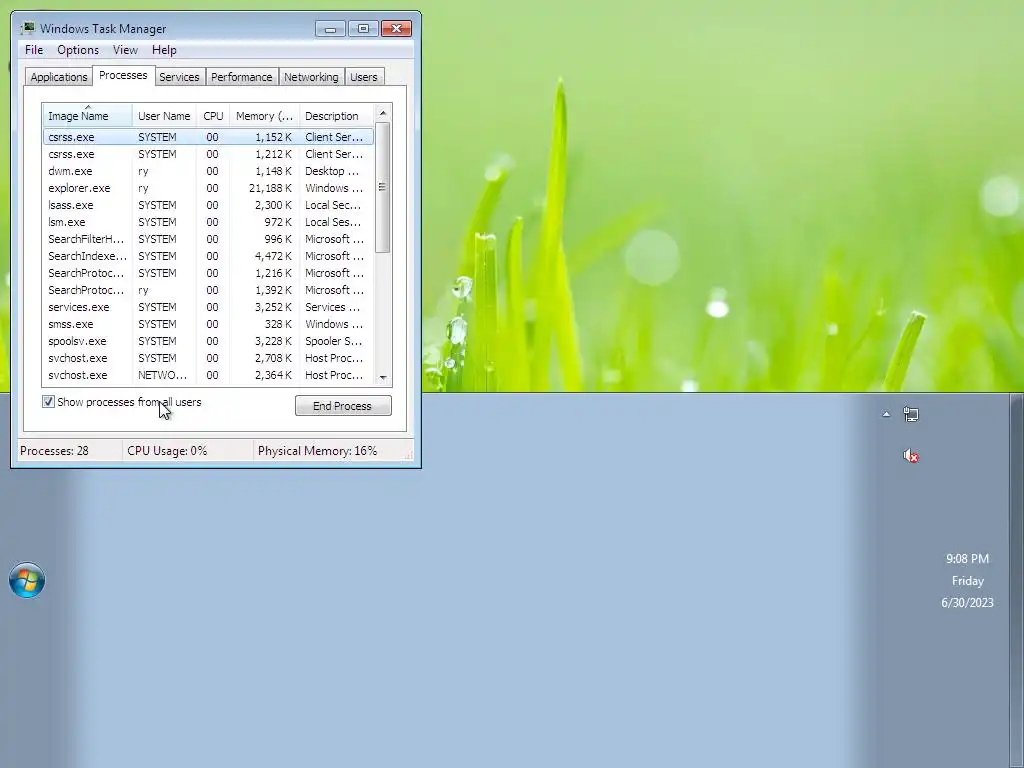Select the smss.exe process
Image resolution: width=1024 pixels, height=768 pixels.
(x=208, y=324)
